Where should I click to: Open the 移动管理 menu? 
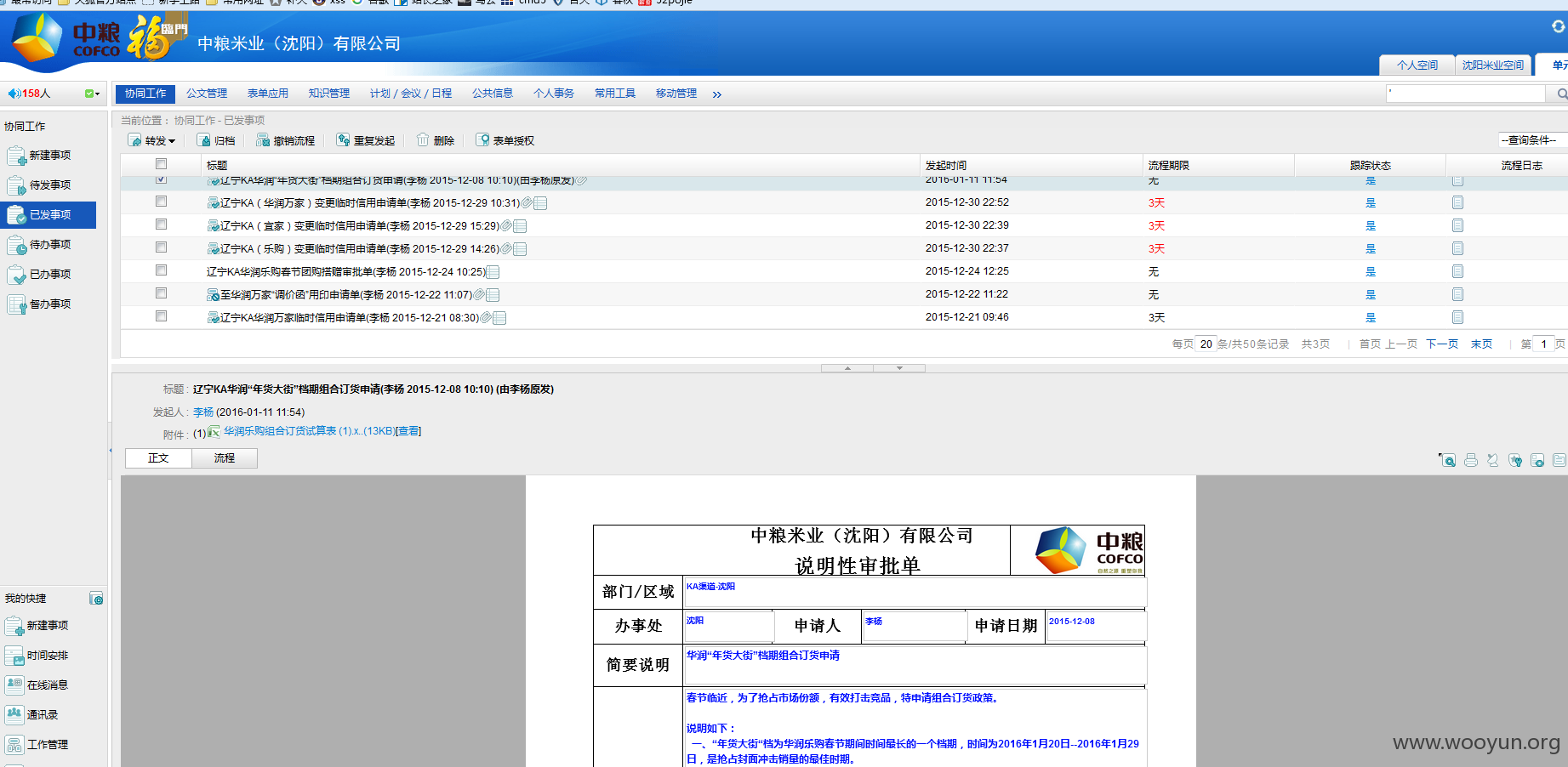pyautogui.click(x=676, y=94)
